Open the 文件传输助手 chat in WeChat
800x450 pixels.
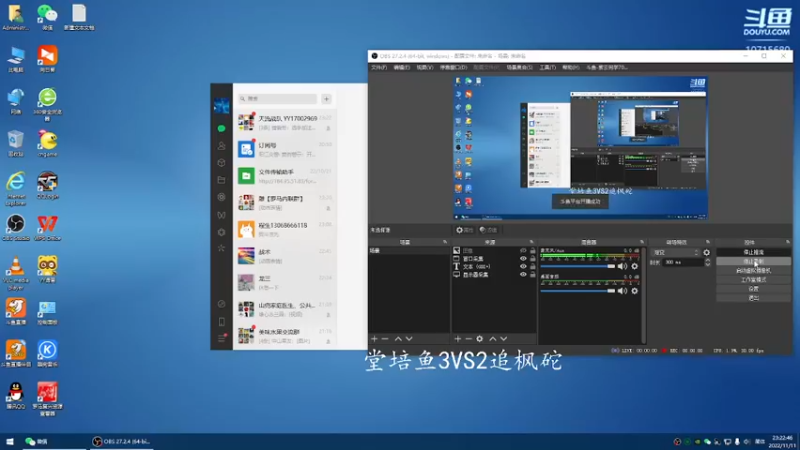click(285, 176)
